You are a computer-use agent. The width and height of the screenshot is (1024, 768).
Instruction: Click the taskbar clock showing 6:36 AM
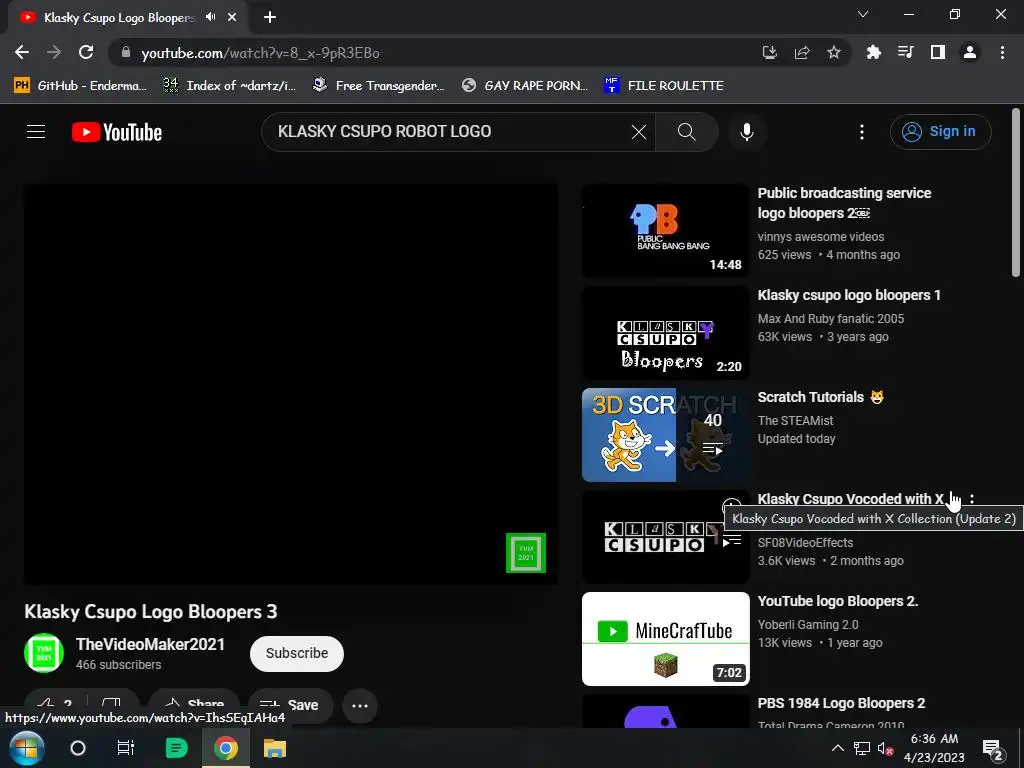(x=934, y=748)
